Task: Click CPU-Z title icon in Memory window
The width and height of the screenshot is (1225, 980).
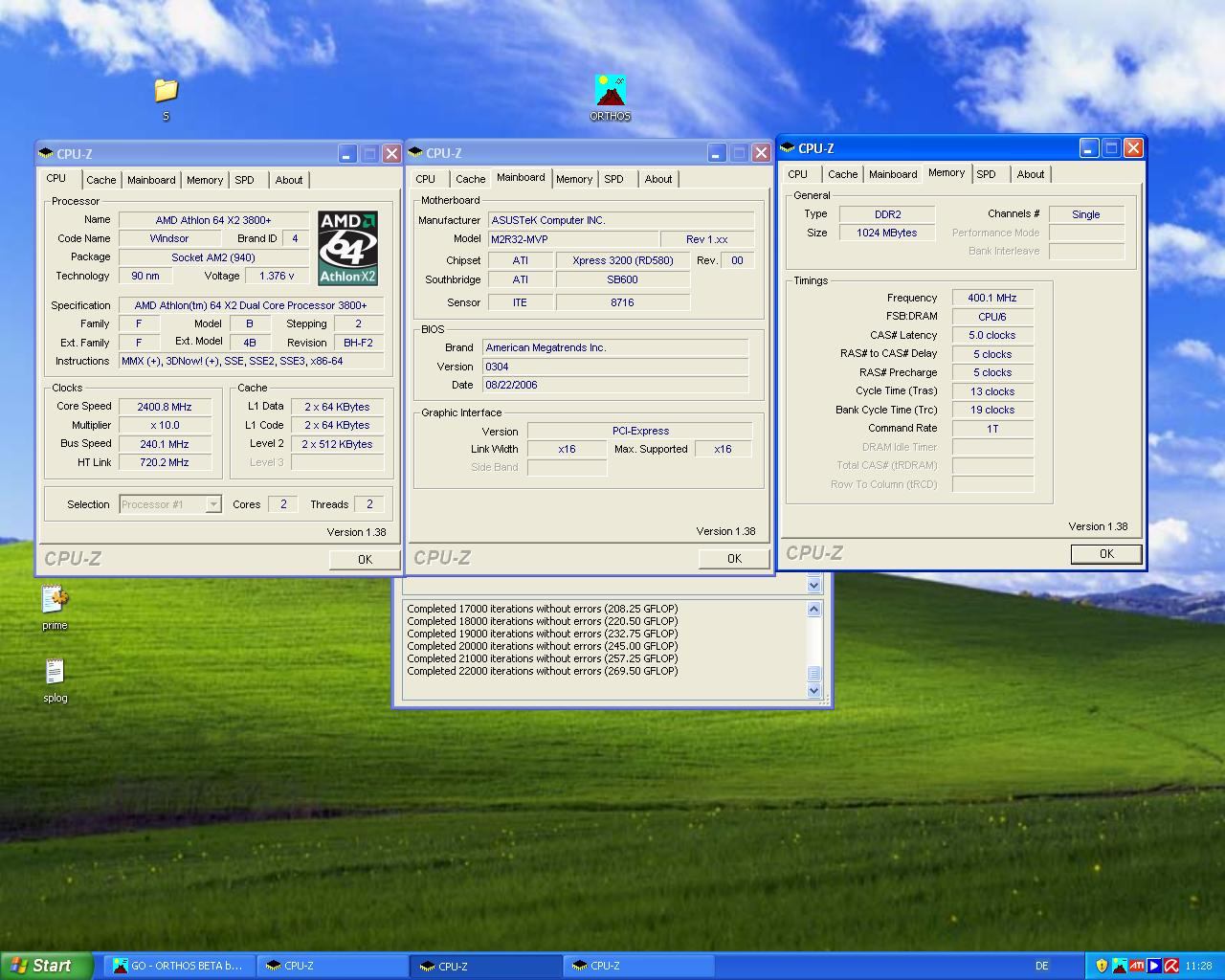Action: [788, 148]
